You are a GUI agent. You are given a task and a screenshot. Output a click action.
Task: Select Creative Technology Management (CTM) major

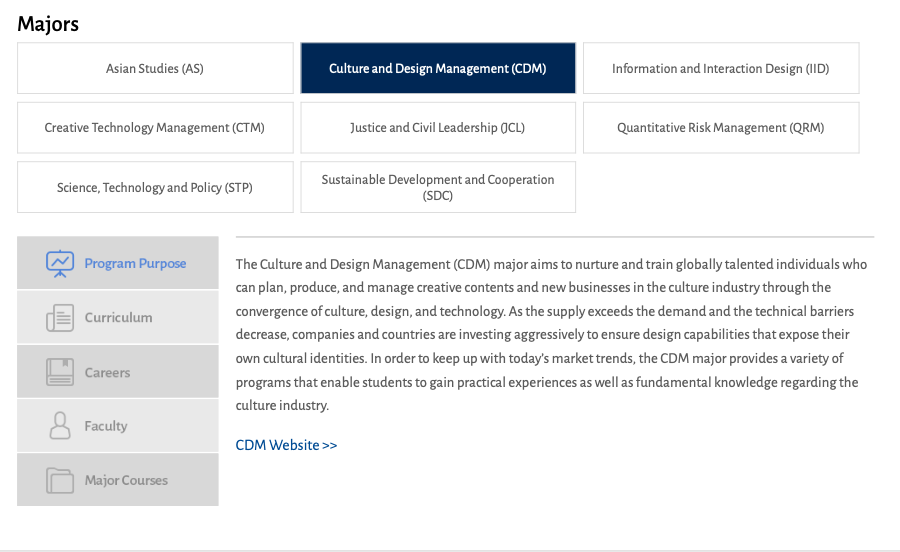tap(155, 128)
